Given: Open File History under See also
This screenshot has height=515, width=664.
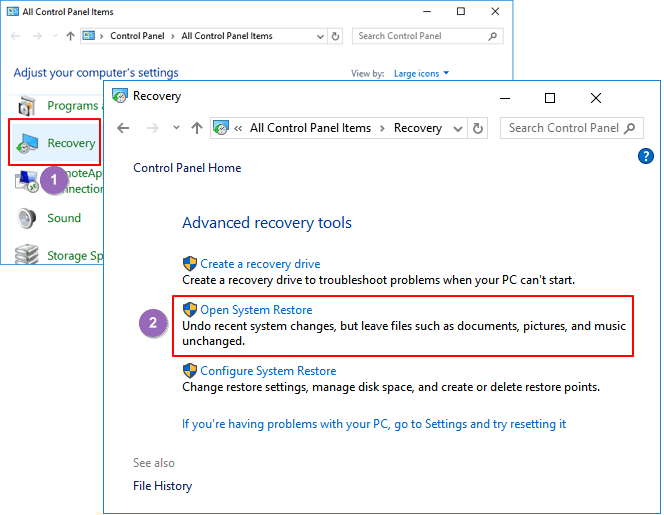Looking at the screenshot, I should (162, 486).
